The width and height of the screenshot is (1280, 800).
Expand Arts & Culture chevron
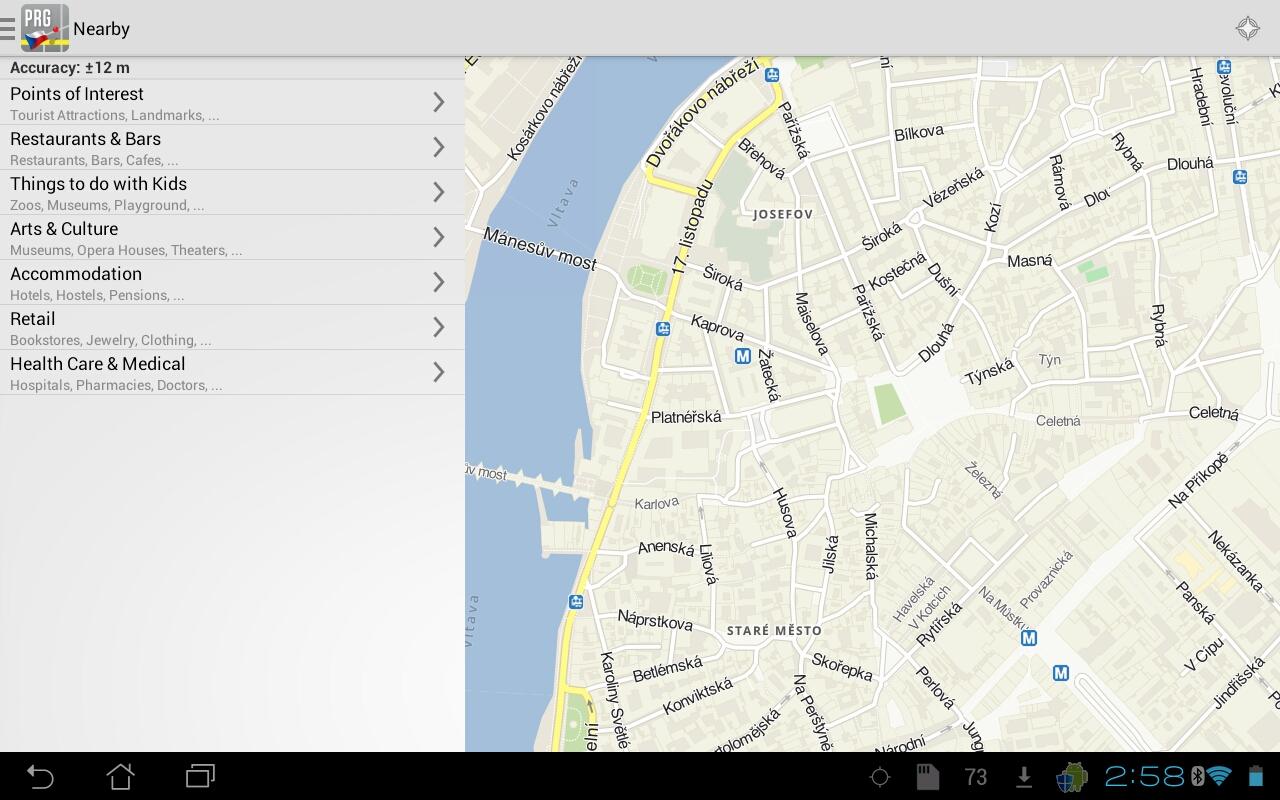(438, 237)
